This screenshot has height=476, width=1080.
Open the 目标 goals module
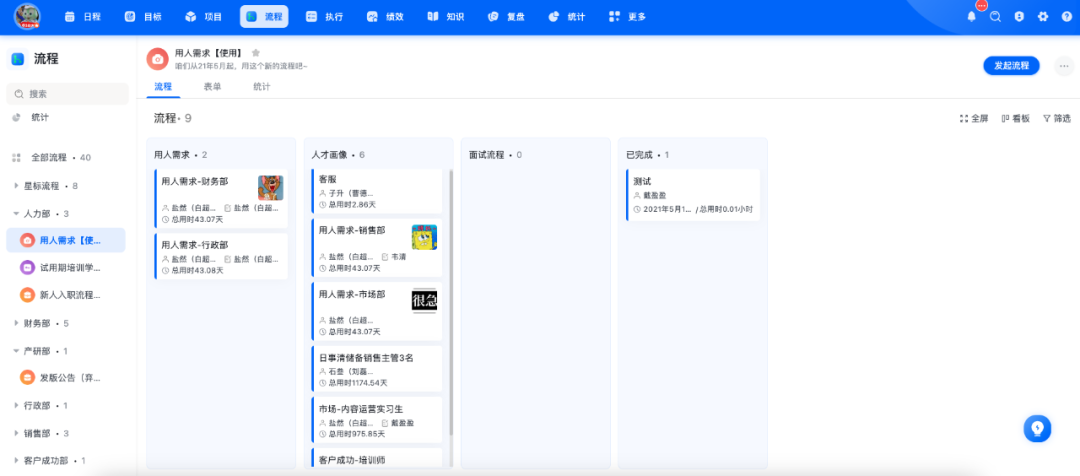point(143,17)
